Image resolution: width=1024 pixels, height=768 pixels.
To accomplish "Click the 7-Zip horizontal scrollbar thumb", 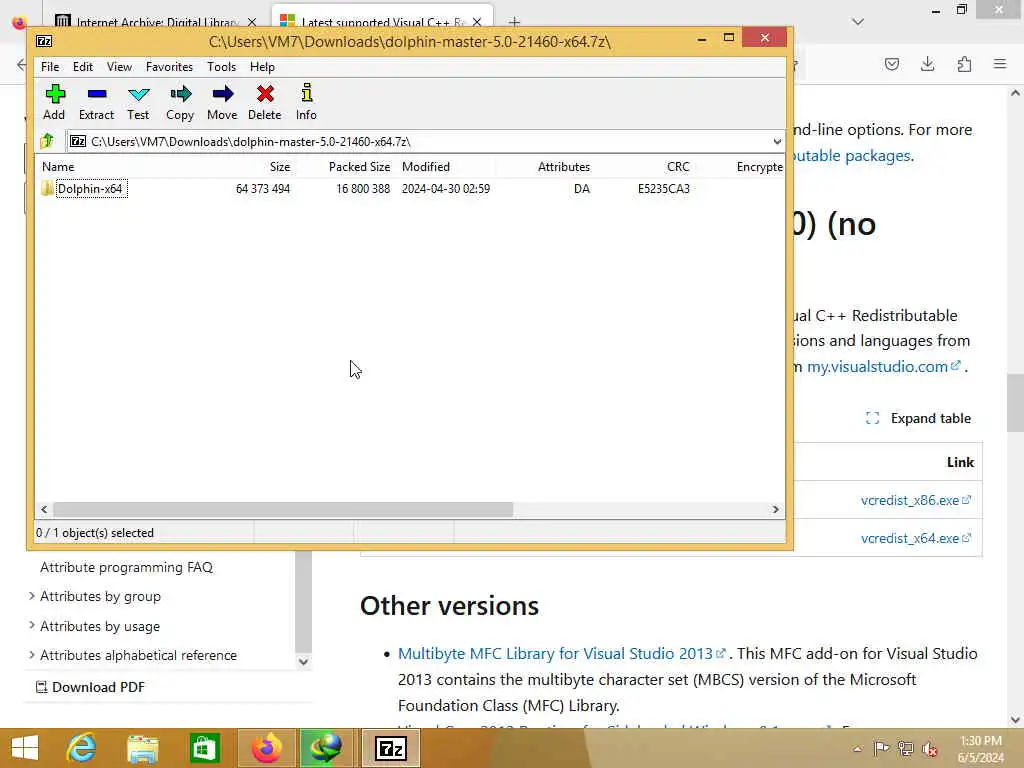I will 283,509.
